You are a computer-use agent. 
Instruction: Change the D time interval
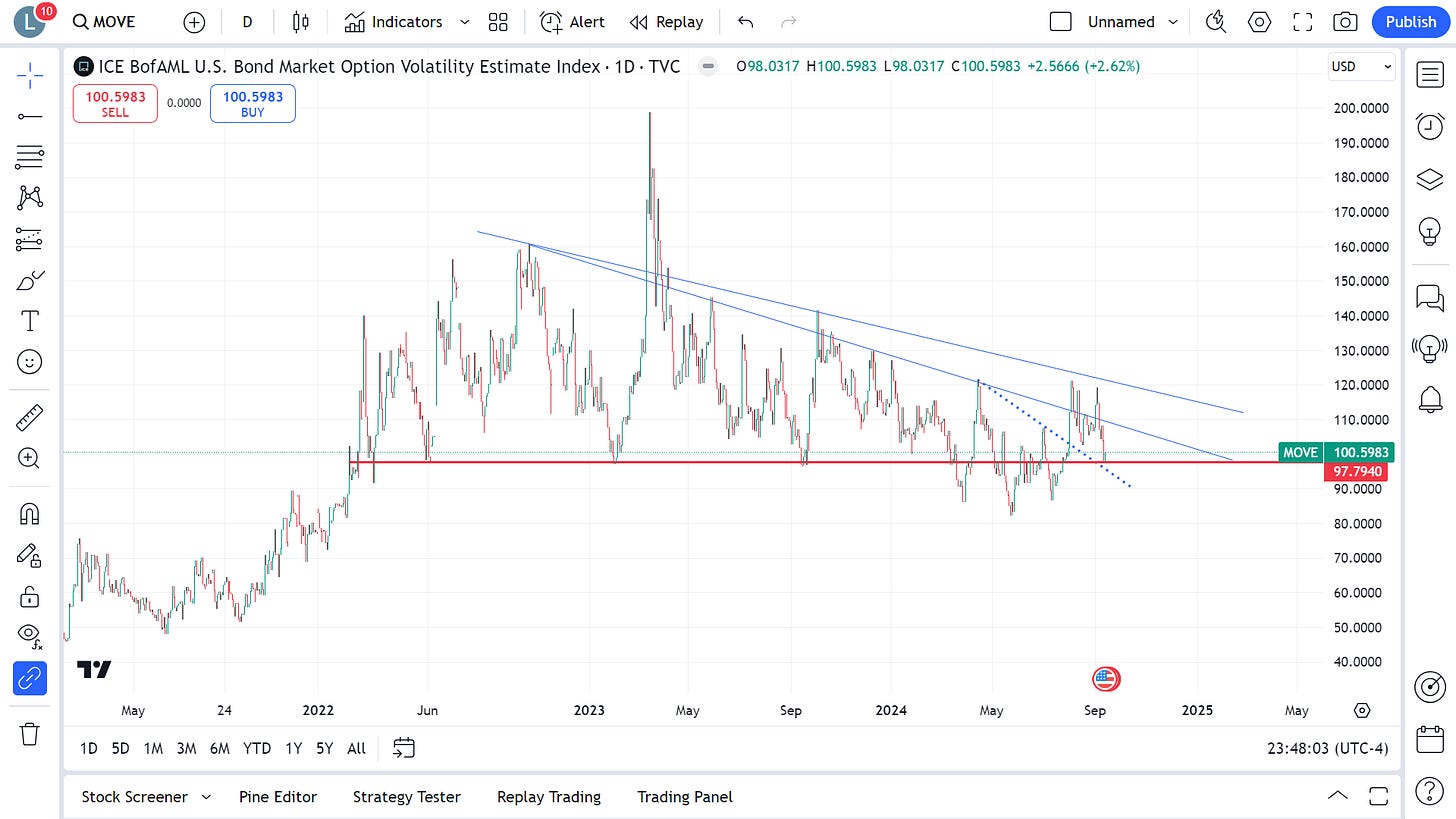[247, 22]
